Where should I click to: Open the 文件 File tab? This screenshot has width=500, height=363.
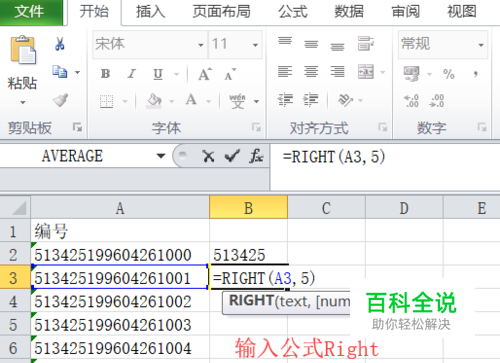(30, 12)
